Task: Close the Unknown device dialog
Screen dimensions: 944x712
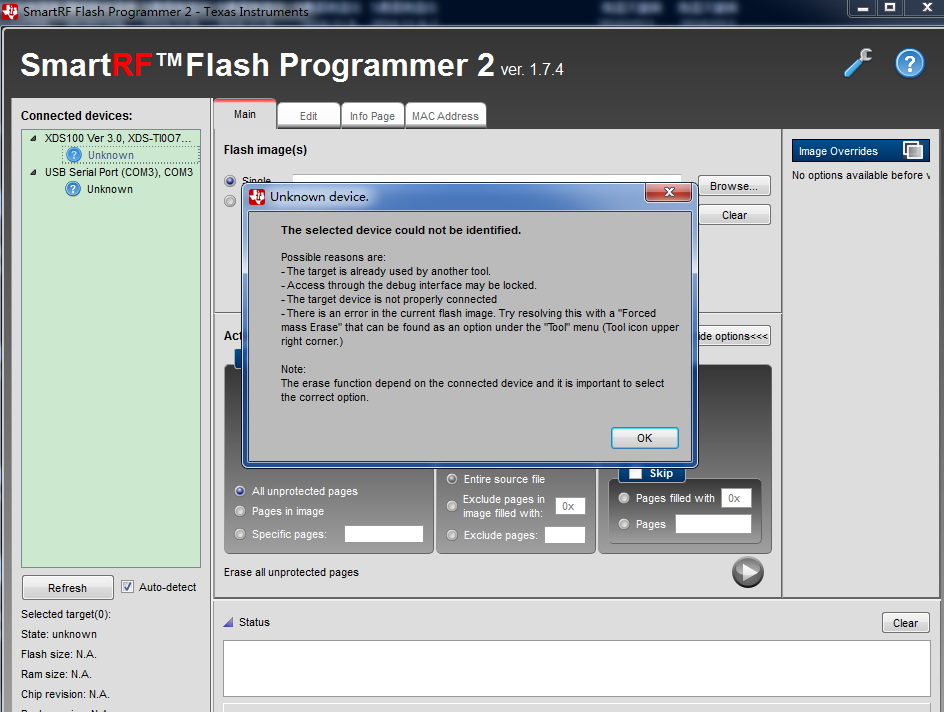Action: [x=668, y=192]
